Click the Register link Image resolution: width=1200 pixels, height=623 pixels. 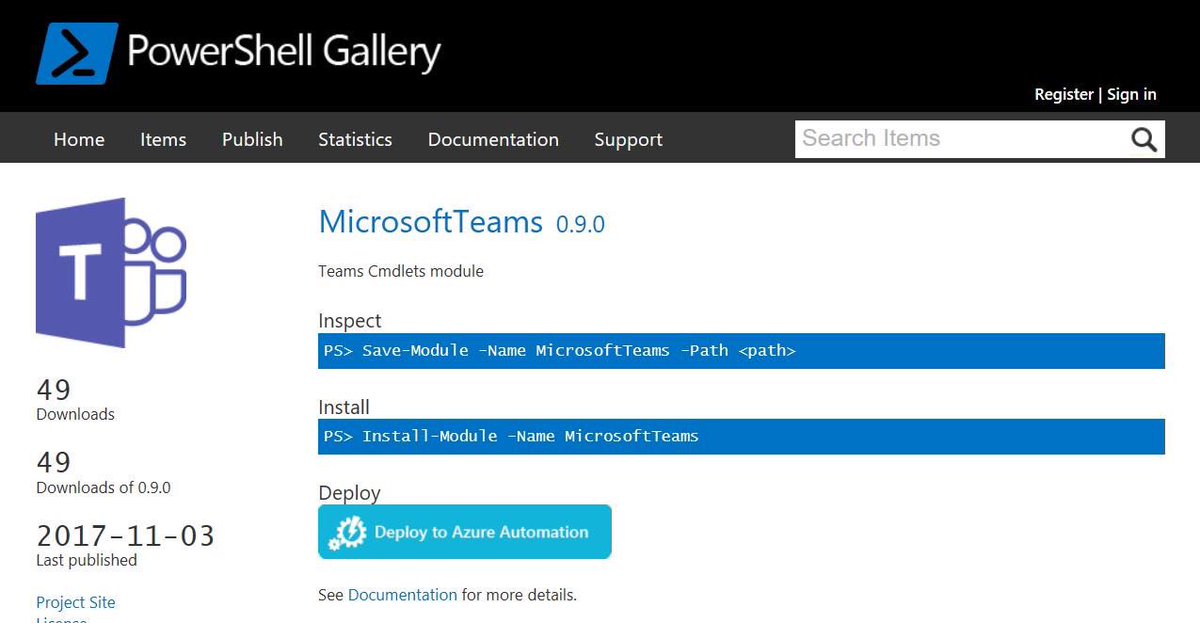coord(1064,94)
